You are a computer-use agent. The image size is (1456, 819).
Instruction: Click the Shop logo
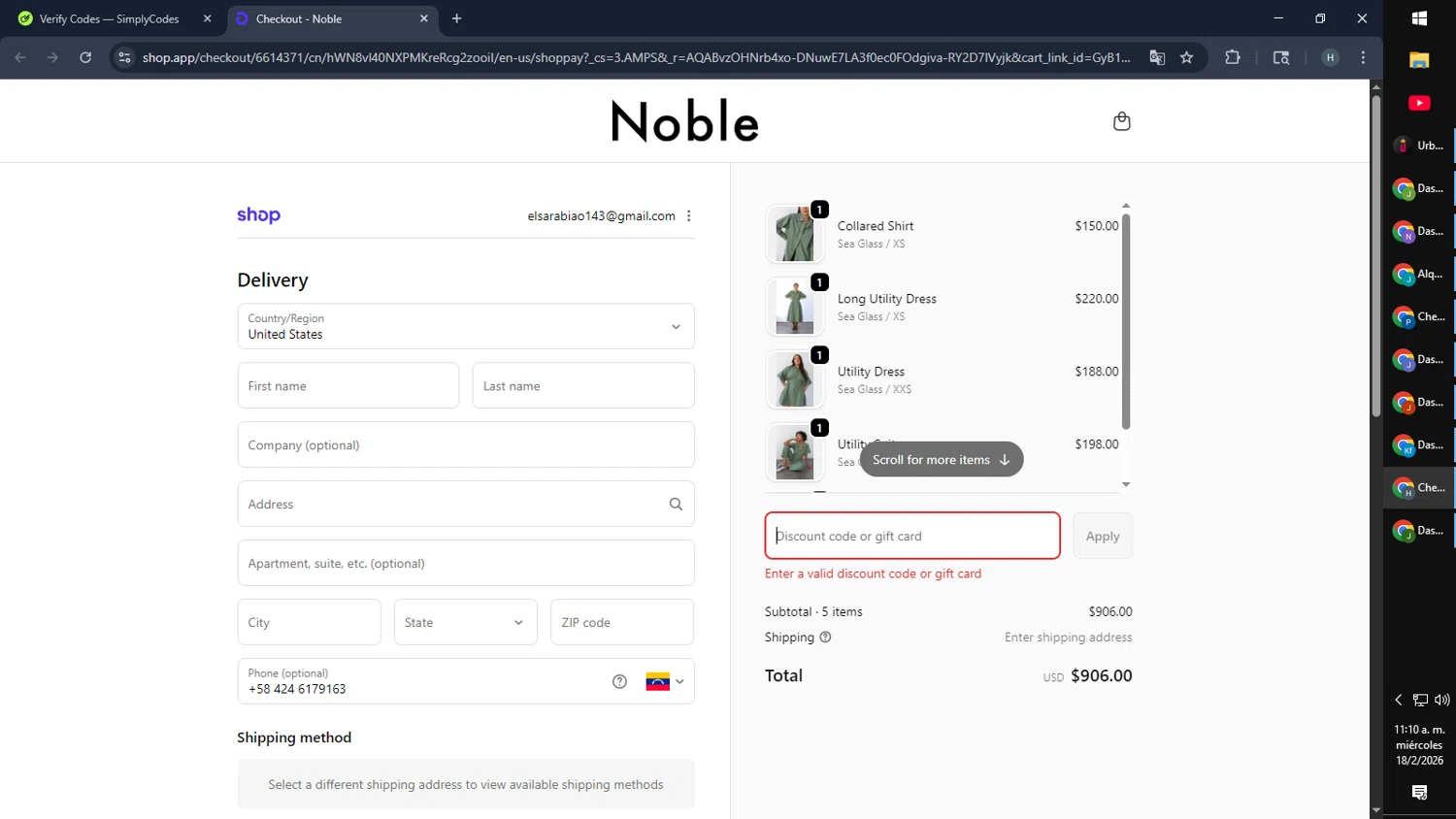[x=258, y=215]
